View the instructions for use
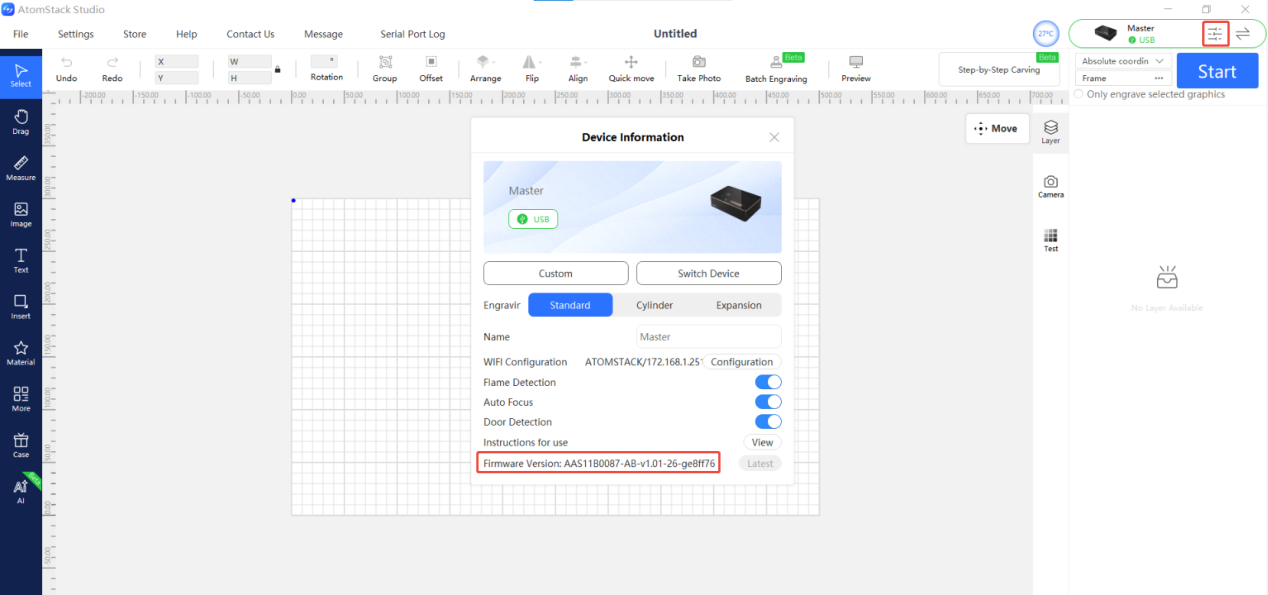The height and width of the screenshot is (595, 1268). tap(762, 442)
